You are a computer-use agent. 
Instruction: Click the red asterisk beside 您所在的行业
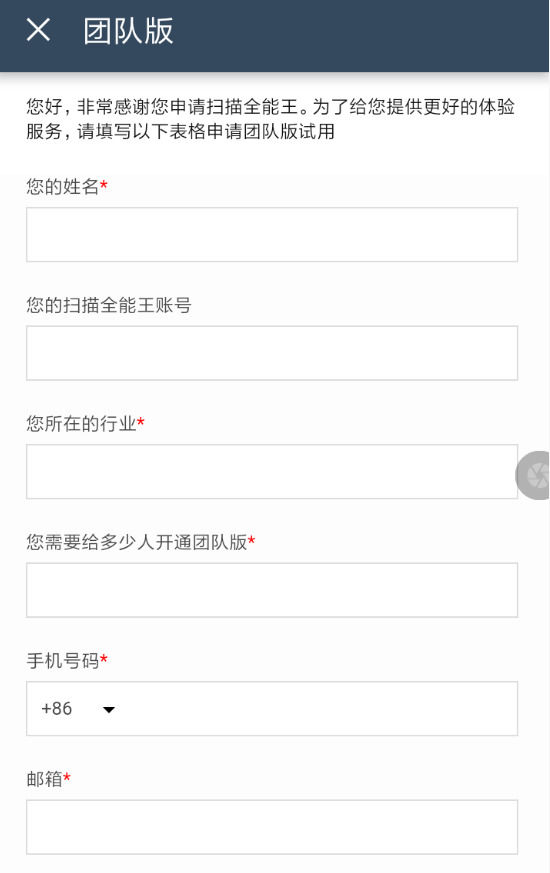tap(141, 421)
